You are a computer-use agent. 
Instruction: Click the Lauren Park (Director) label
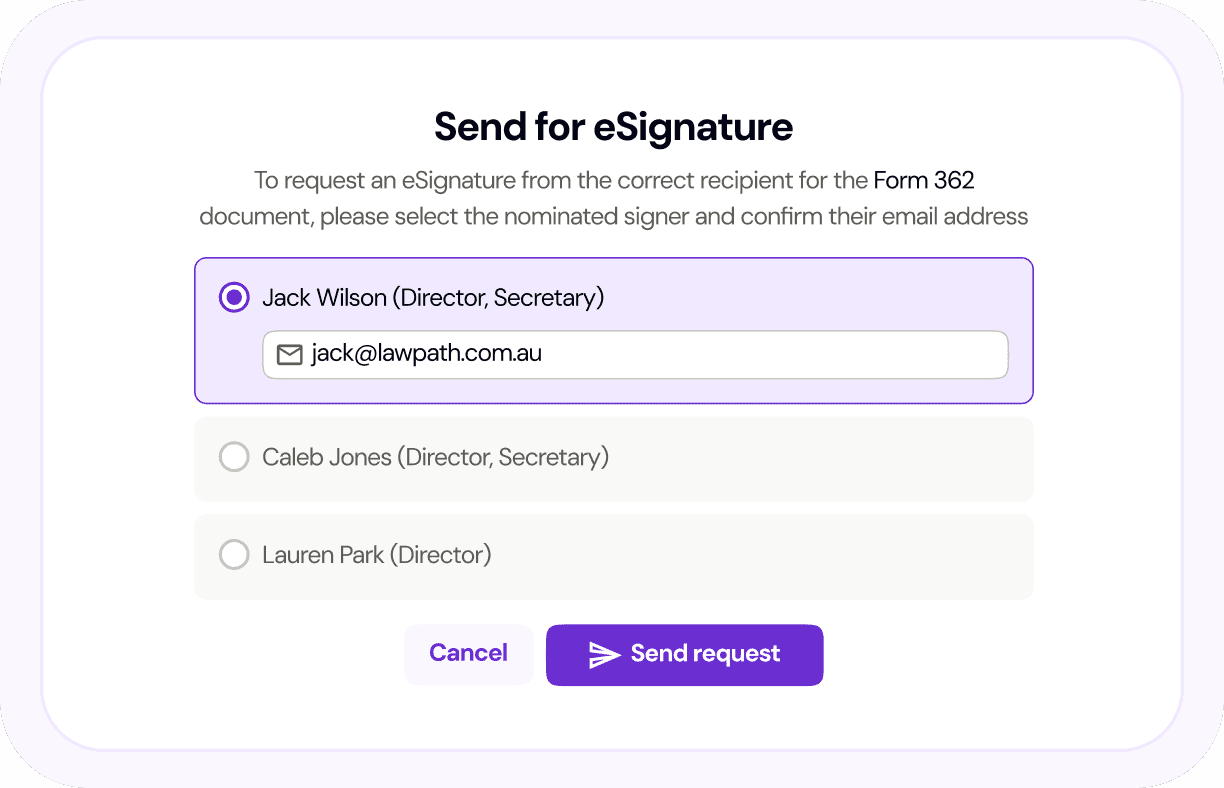[376, 555]
